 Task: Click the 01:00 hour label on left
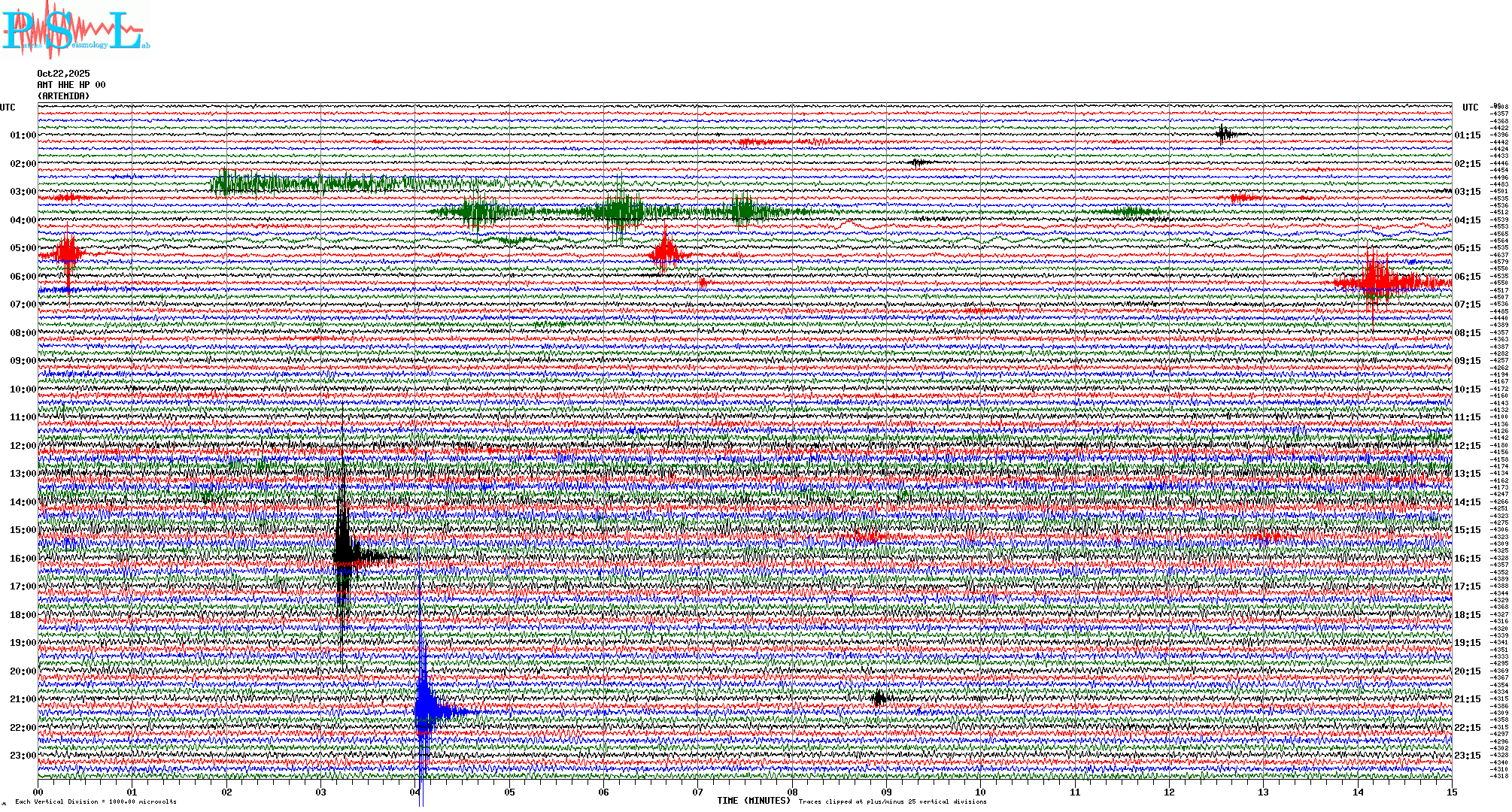pos(23,135)
